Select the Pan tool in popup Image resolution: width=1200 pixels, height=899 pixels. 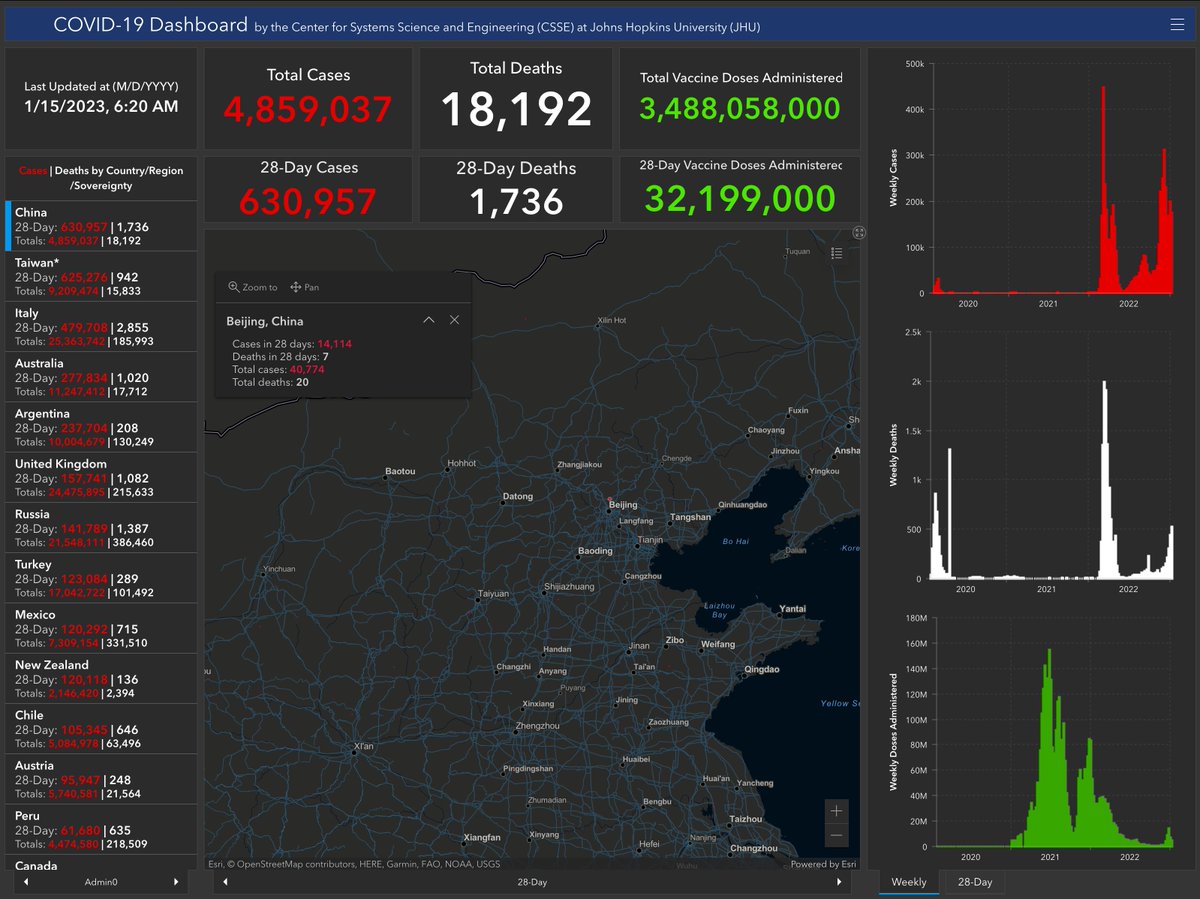click(x=304, y=287)
